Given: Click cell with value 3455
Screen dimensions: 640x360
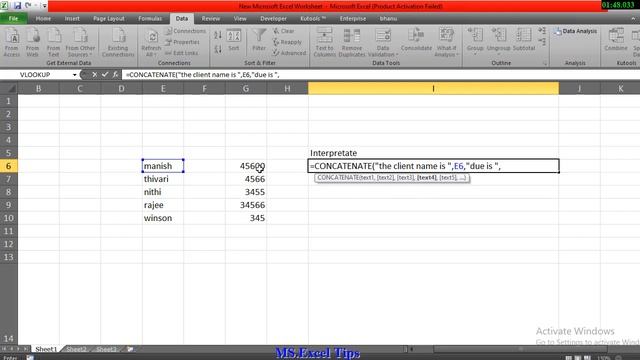Looking at the screenshot, I should click(x=246, y=192).
